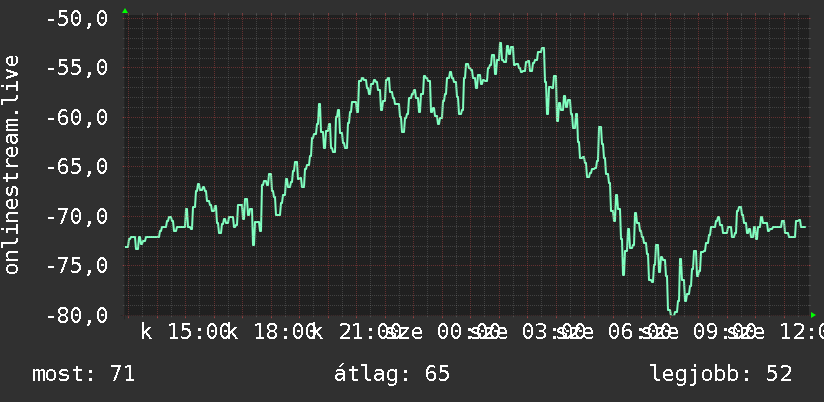Click the -75,0 axis label
824x402 pixels.
[x=77, y=266]
